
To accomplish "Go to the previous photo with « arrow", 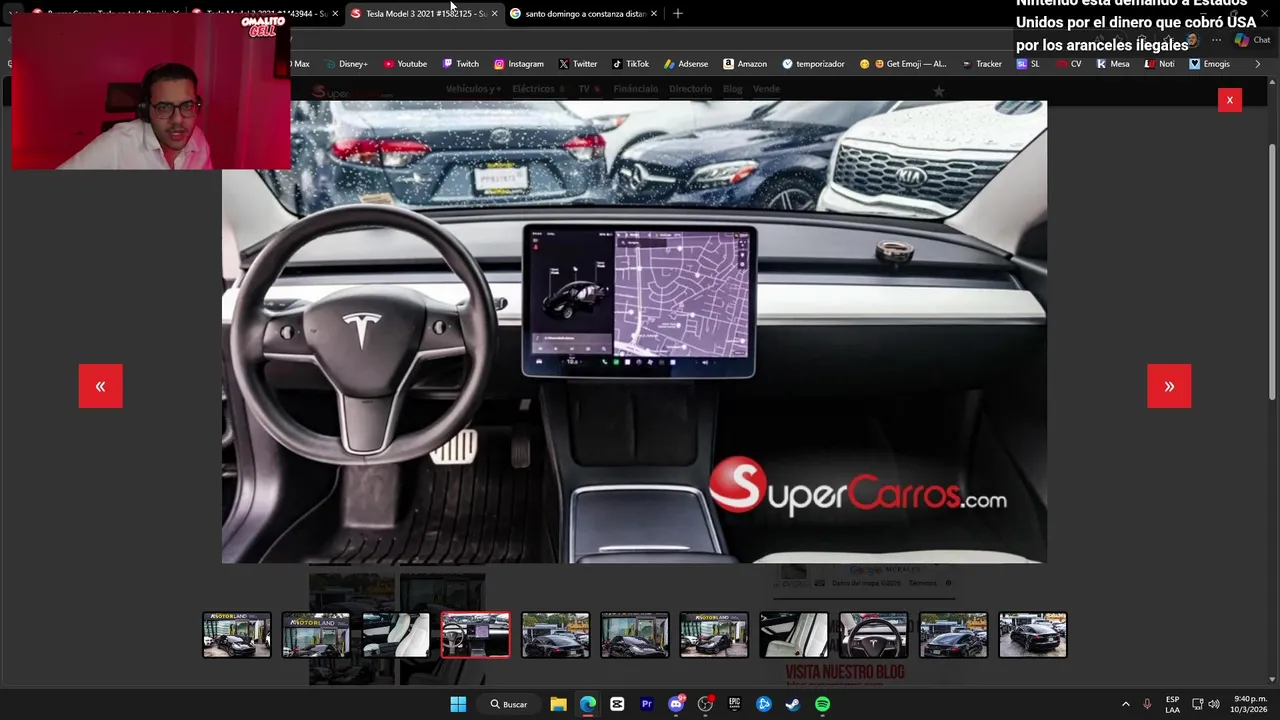I will tap(100, 386).
